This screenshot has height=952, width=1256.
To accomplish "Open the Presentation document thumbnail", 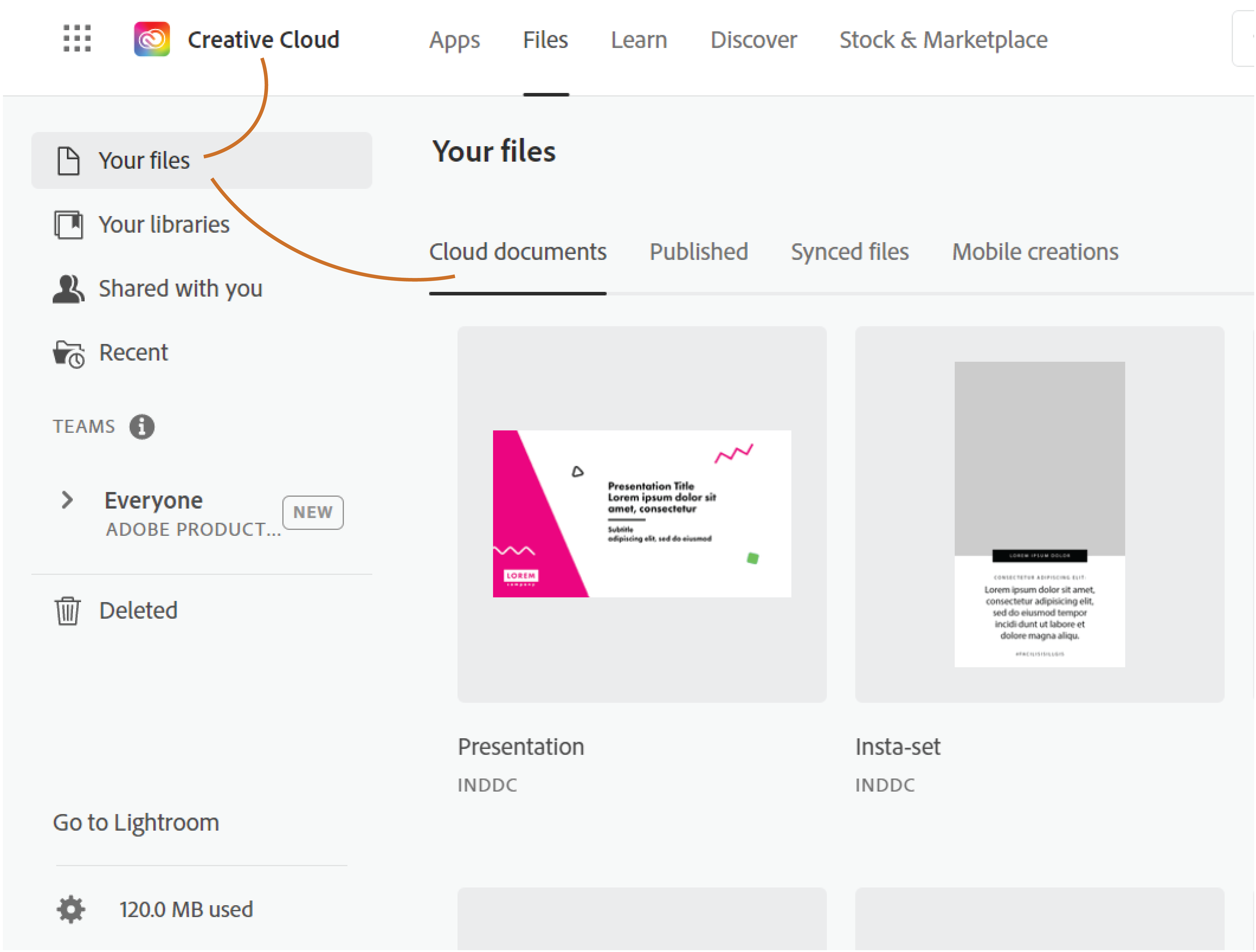I will (642, 514).
